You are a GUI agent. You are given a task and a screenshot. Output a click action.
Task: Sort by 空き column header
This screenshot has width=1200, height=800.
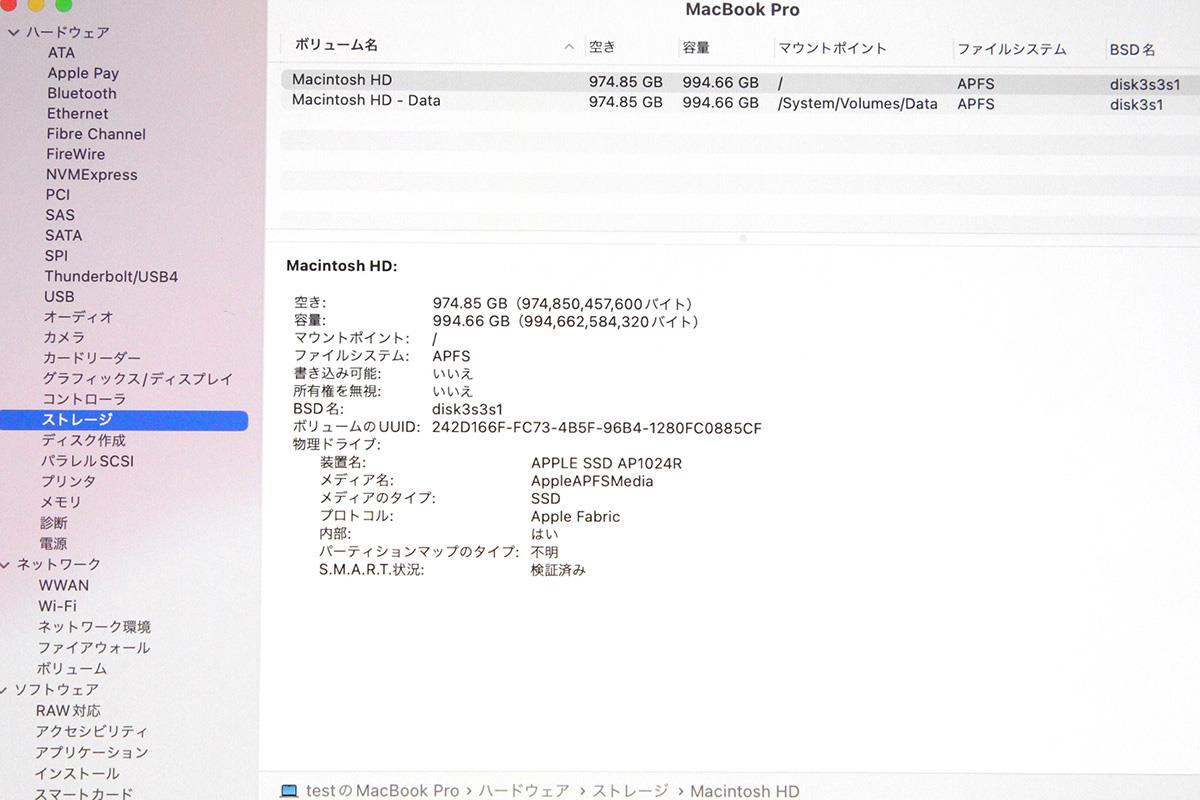tap(602, 47)
